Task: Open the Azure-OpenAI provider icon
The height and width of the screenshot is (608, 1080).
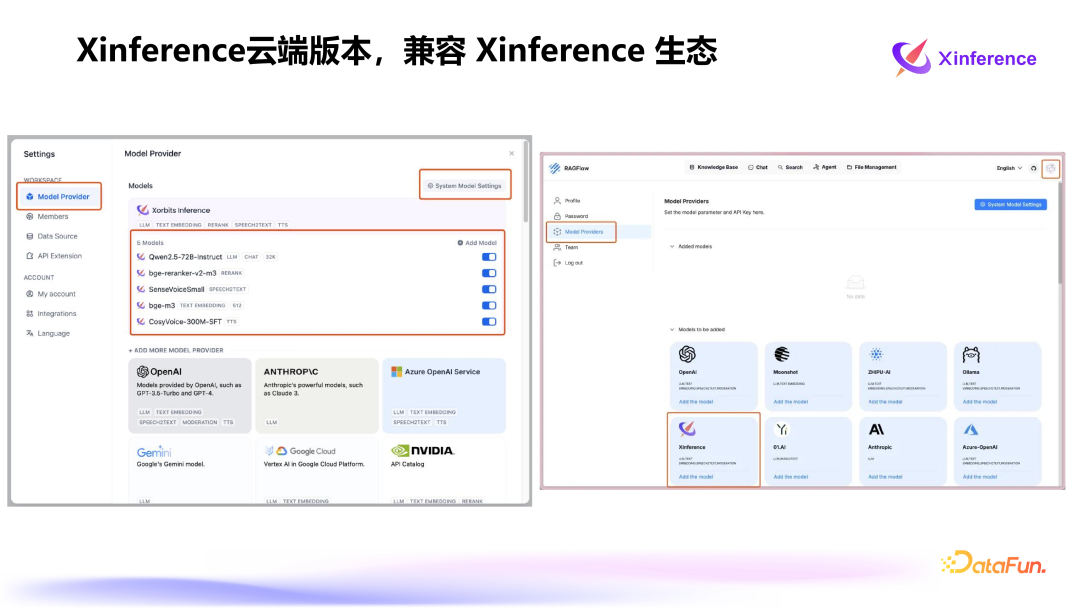Action: pos(971,429)
